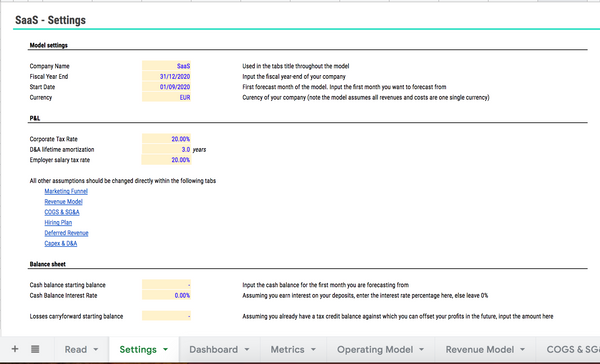Viewport: 600px width, 364px height.
Task: Expand Read tab dropdown arrow
Action: pyautogui.click(x=96, y=349)
